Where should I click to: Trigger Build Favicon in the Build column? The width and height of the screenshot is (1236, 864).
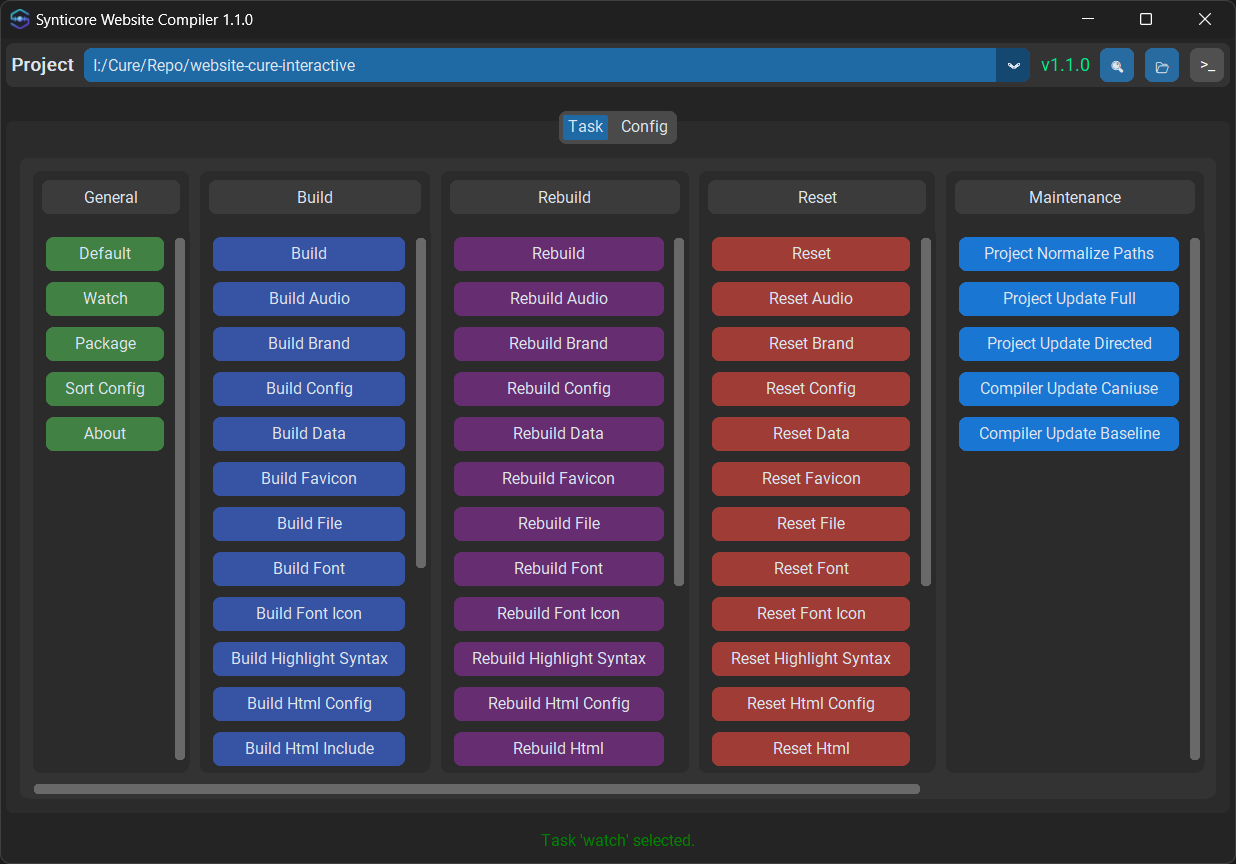pos(308,479)
